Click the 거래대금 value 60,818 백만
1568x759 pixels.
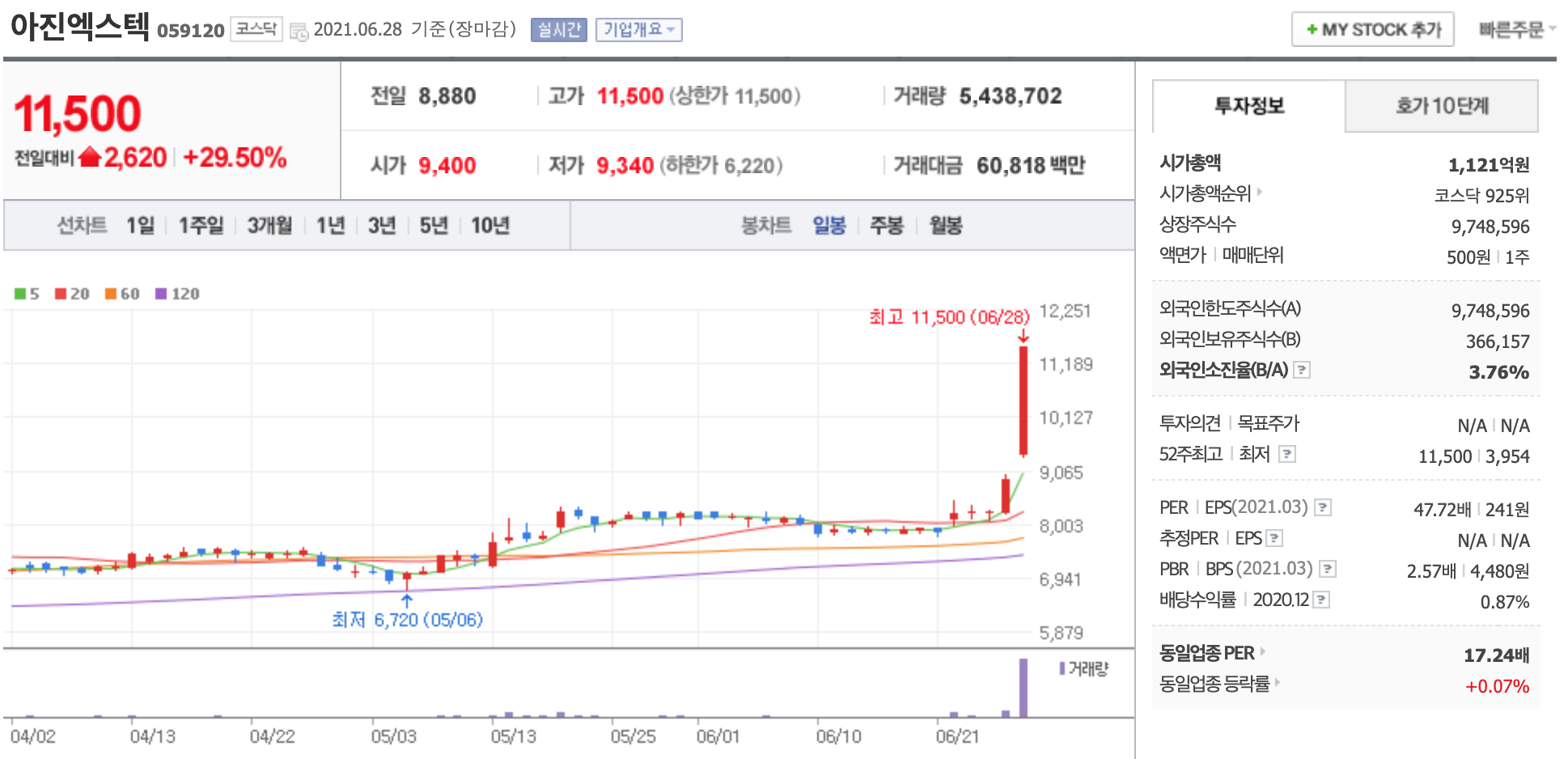click(x=1031, y=166)
